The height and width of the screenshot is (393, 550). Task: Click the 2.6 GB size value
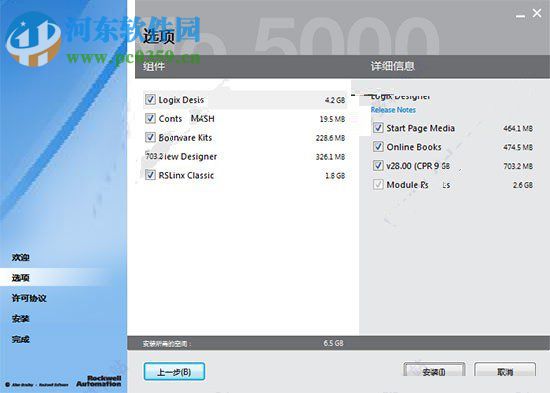tap(523, 185)
